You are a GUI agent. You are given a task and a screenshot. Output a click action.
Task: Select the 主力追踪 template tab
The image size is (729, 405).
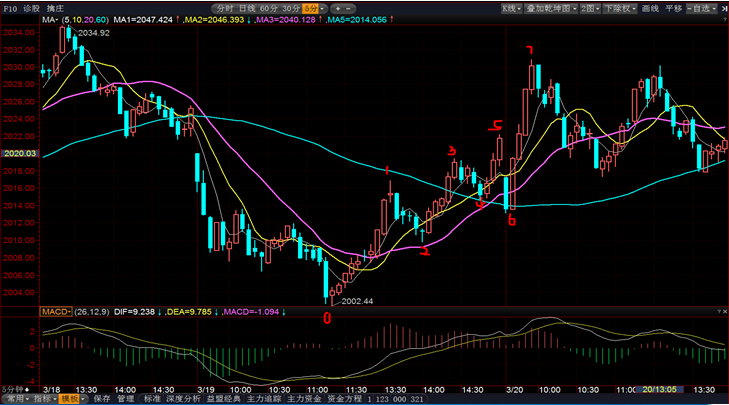click(x=264, y=399)
